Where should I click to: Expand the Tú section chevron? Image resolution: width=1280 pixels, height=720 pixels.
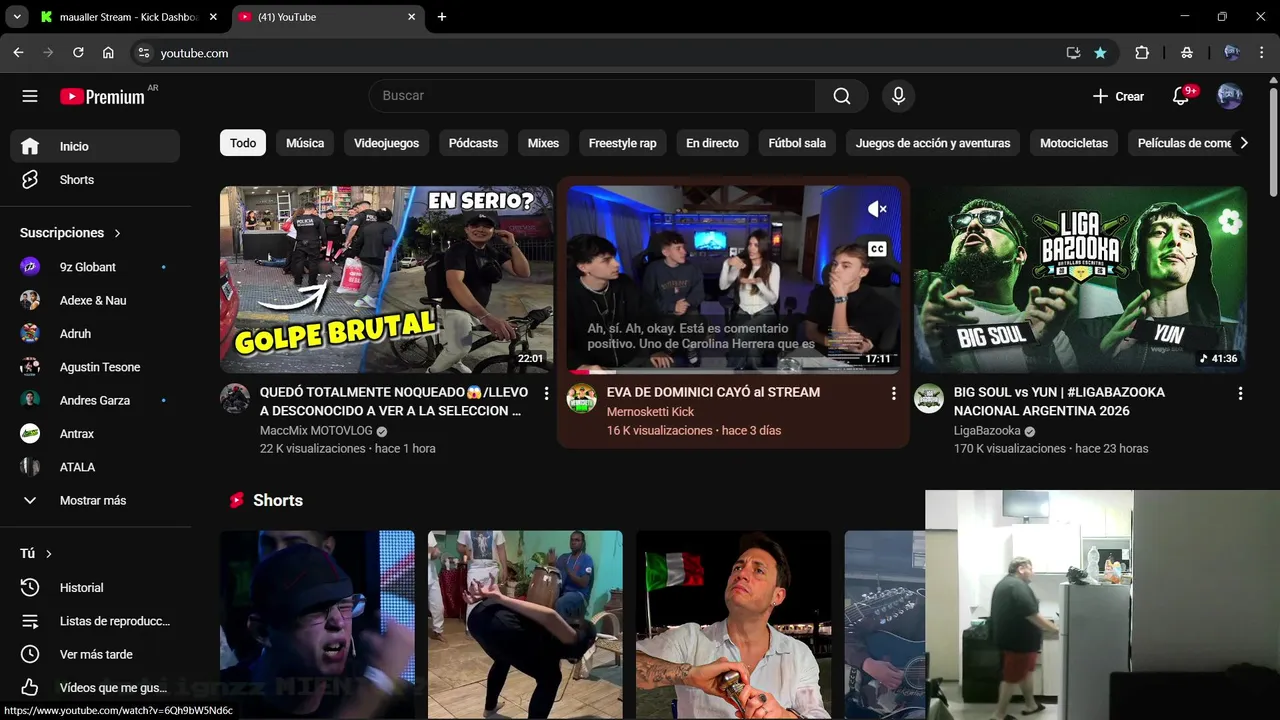48,554
